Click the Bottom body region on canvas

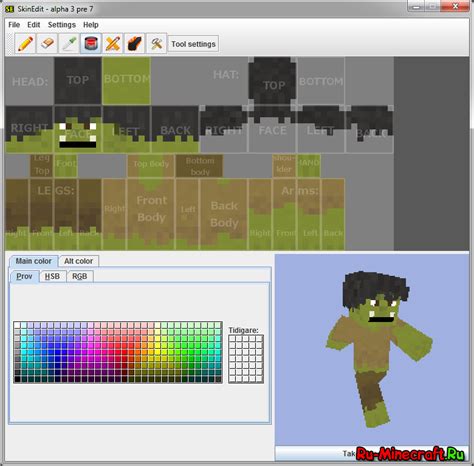pos(200,166)
